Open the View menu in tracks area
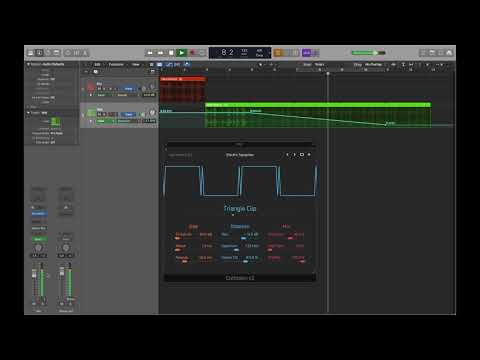This screenshot has height=360, width=480. coord(136,64)
